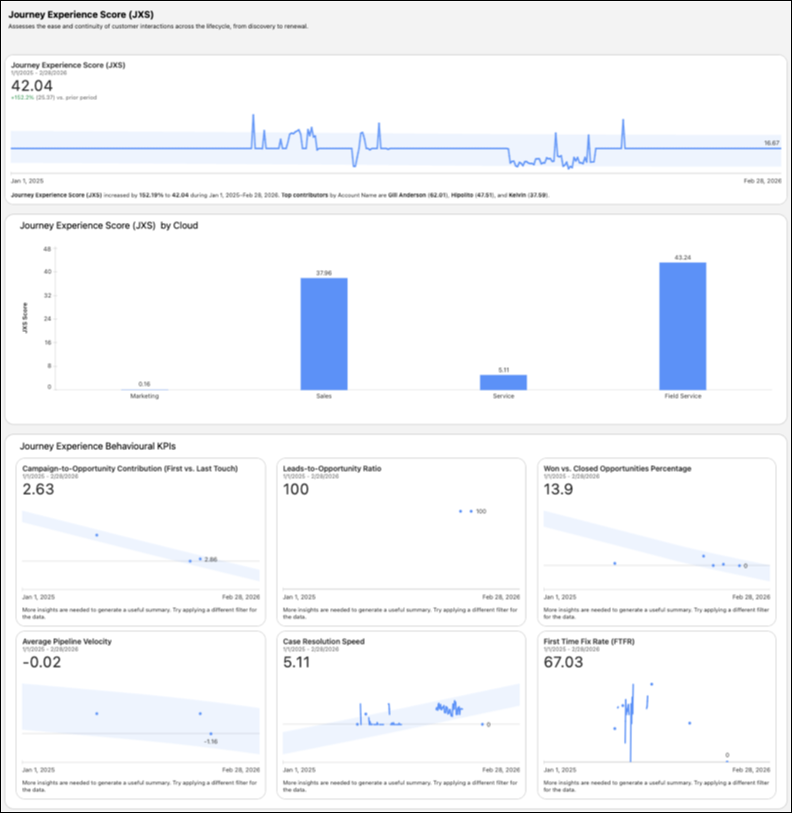Click the page heading Journey Experience Score (JXS)
Screen dimensions: 792x813
[81, 15]
